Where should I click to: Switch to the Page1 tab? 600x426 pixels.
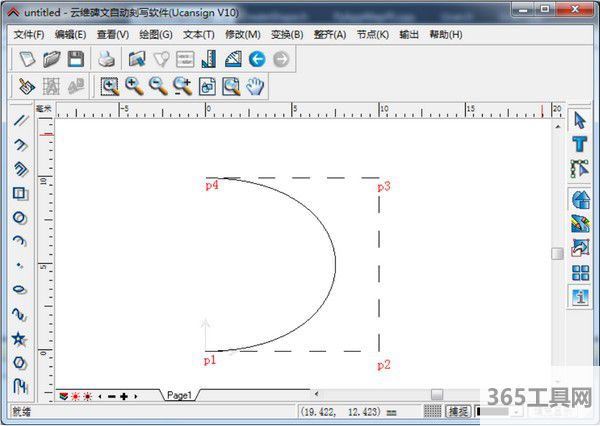coord(180,396)
